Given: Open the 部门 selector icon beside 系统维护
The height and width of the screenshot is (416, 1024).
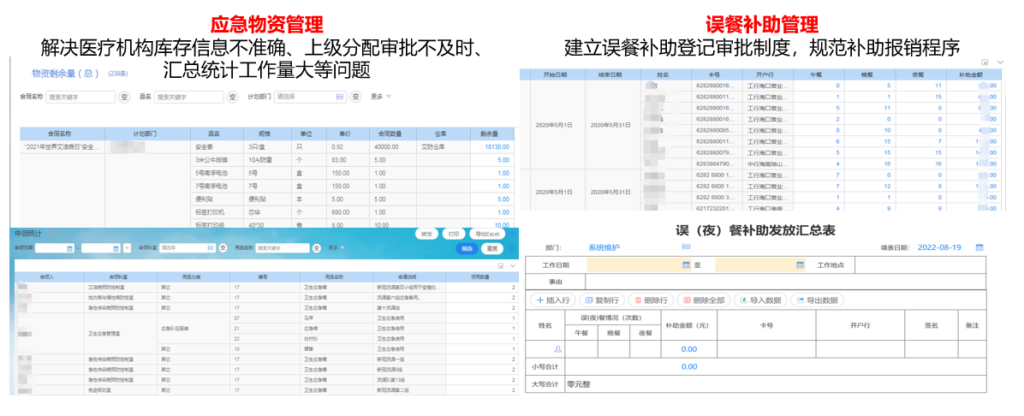Looking at the screenshot, I should coord(686,245).
